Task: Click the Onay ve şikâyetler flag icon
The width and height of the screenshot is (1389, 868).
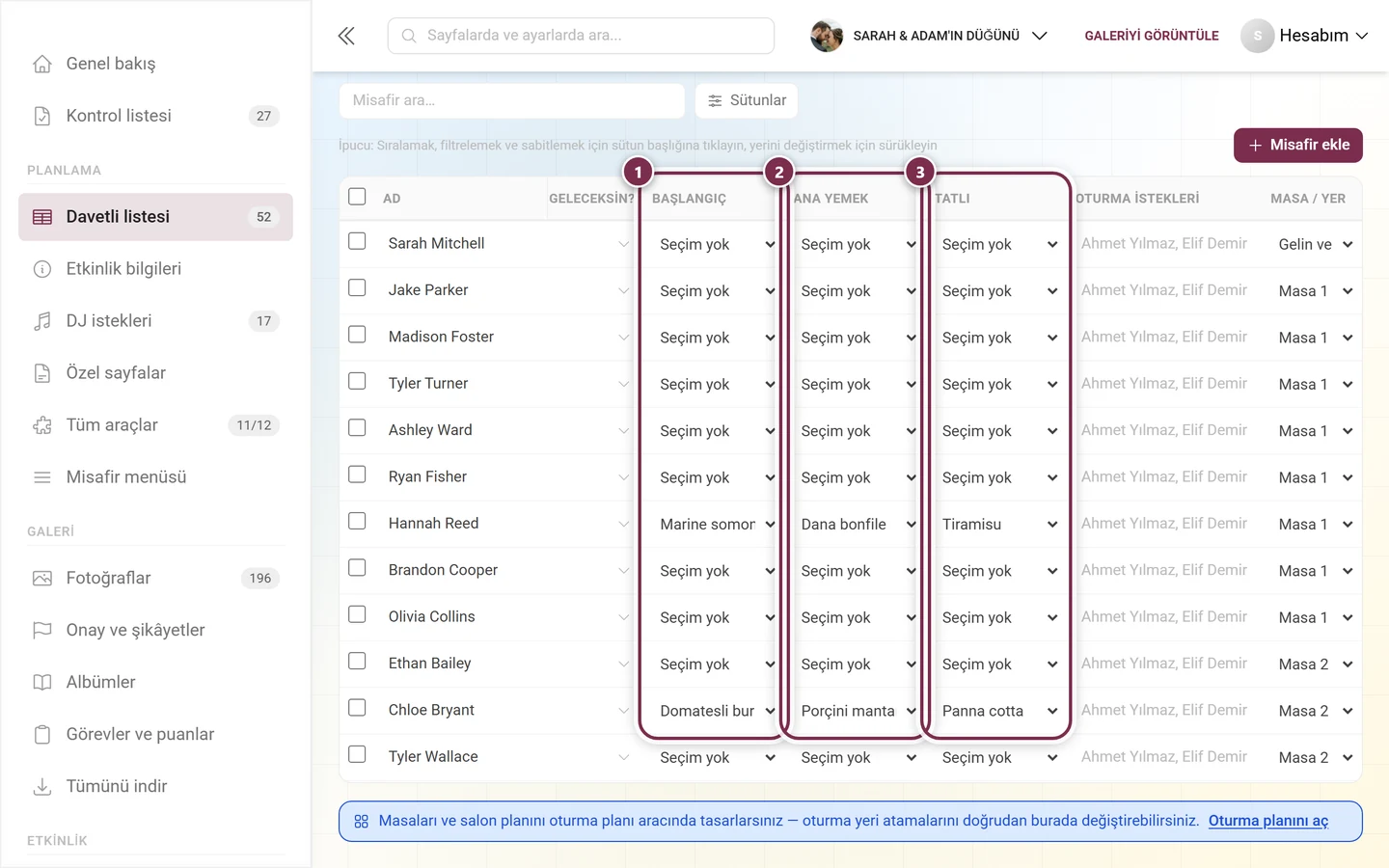Action: coord(42,631)
